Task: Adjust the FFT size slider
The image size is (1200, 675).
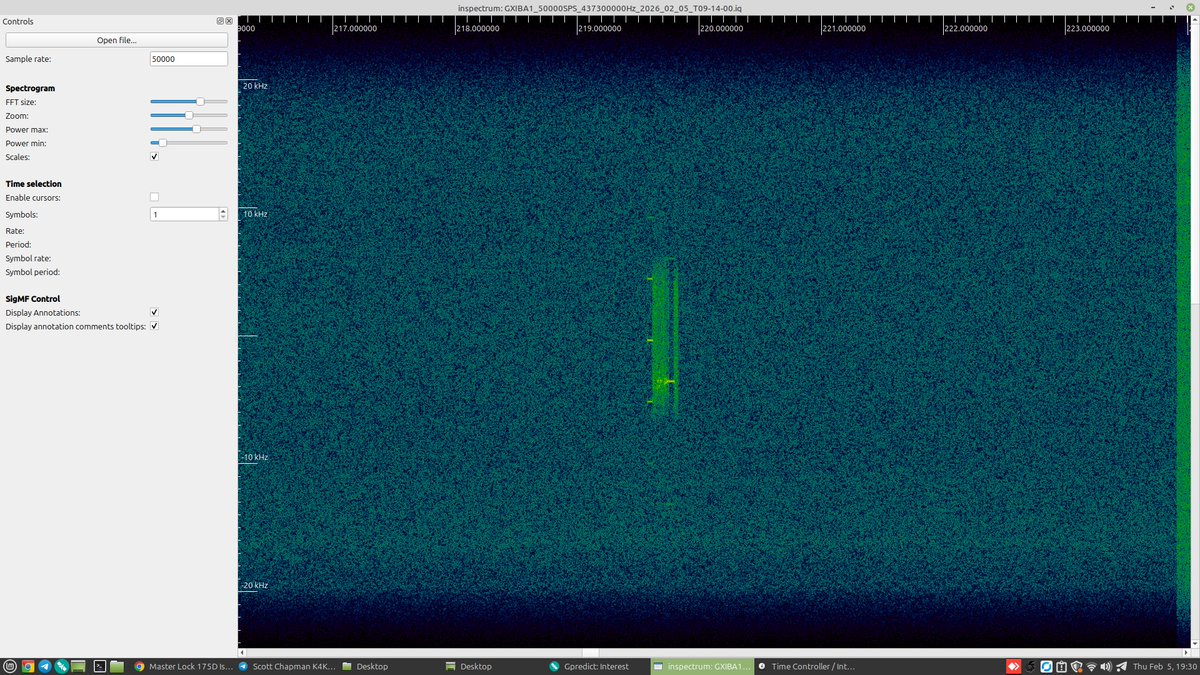Action: [189, 102]
